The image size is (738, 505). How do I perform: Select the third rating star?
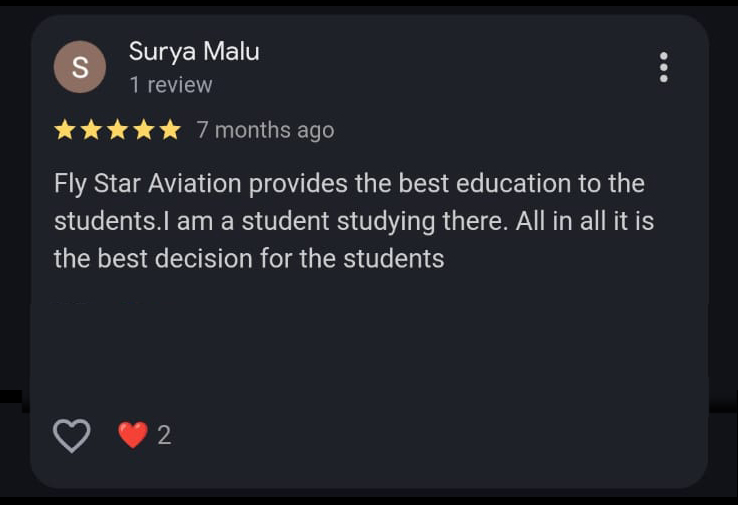117,130
